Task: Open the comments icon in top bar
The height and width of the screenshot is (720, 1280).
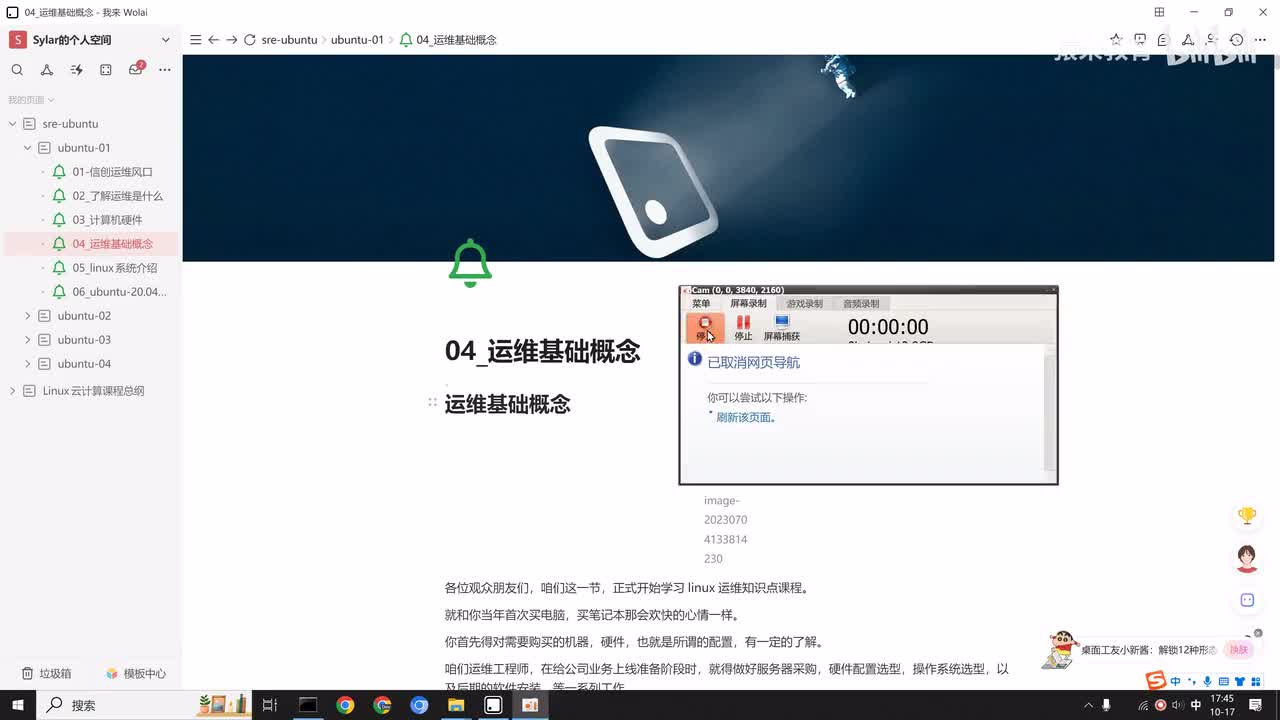Action: click(x=1163, y=40)
